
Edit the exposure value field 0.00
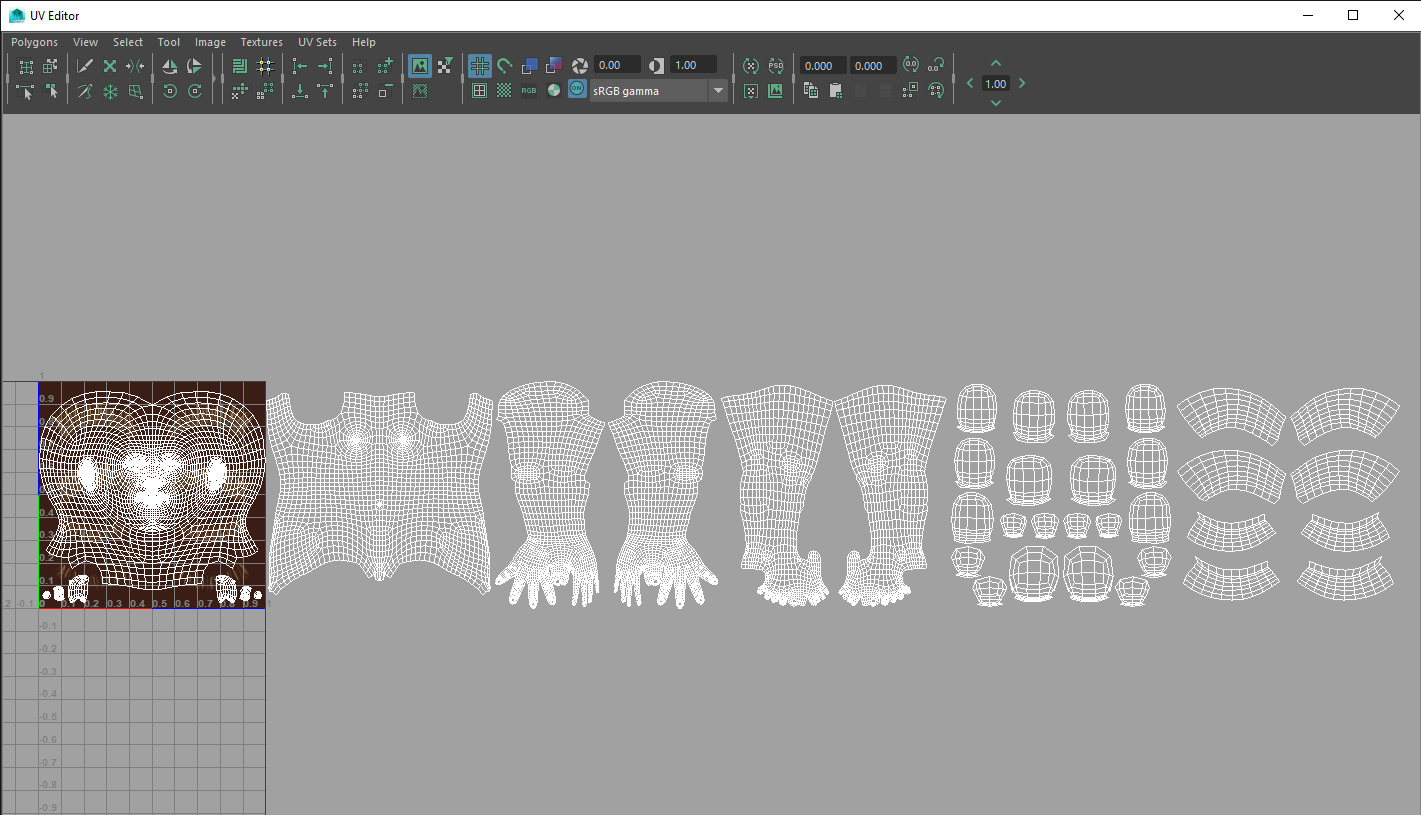(618, 65)
